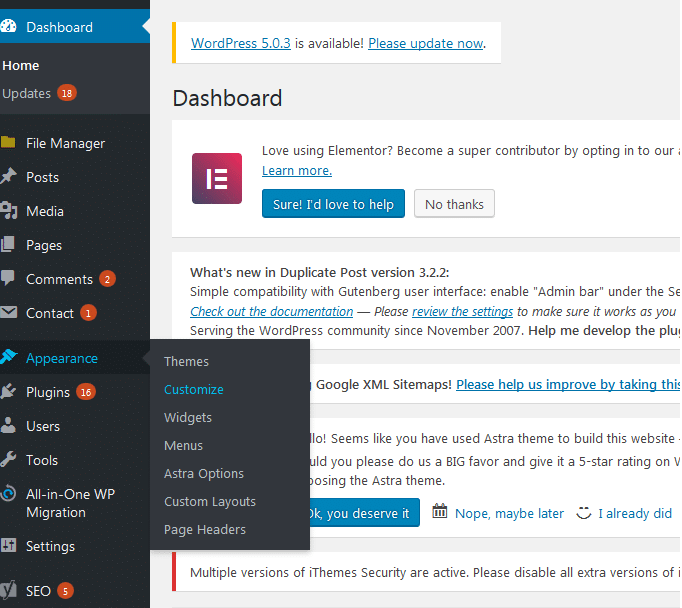Go to the Home submenu
The width and height of the screenshot is (682, 608).
pyautogui.click(x=21, y=66)
